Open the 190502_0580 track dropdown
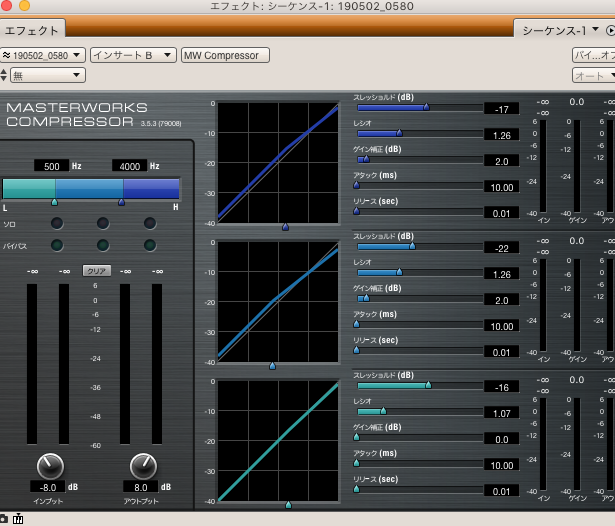This screenshot has width=615, height=526. pos(43,55)
